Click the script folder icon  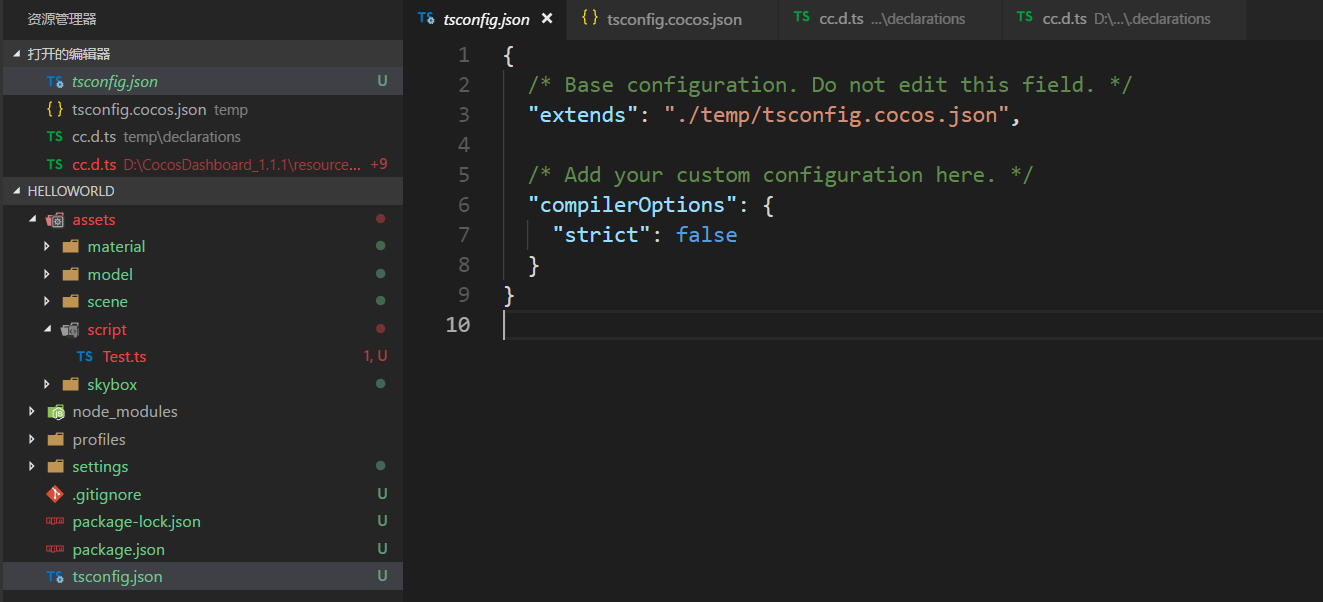click(70, 330)
